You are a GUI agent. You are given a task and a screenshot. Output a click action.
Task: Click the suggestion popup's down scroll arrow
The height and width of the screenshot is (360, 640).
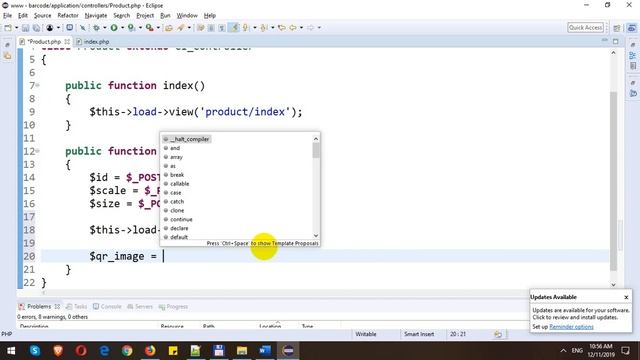[316, 236]
